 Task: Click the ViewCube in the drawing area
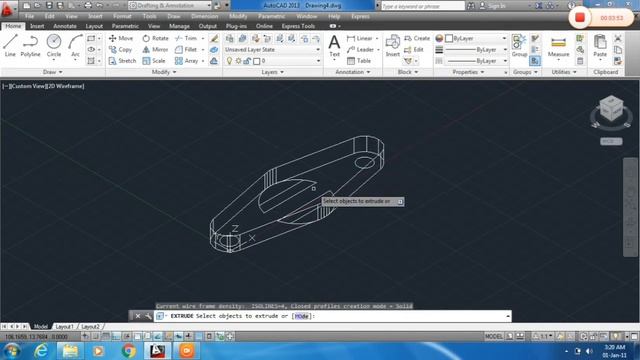click(x=611, y=109)
